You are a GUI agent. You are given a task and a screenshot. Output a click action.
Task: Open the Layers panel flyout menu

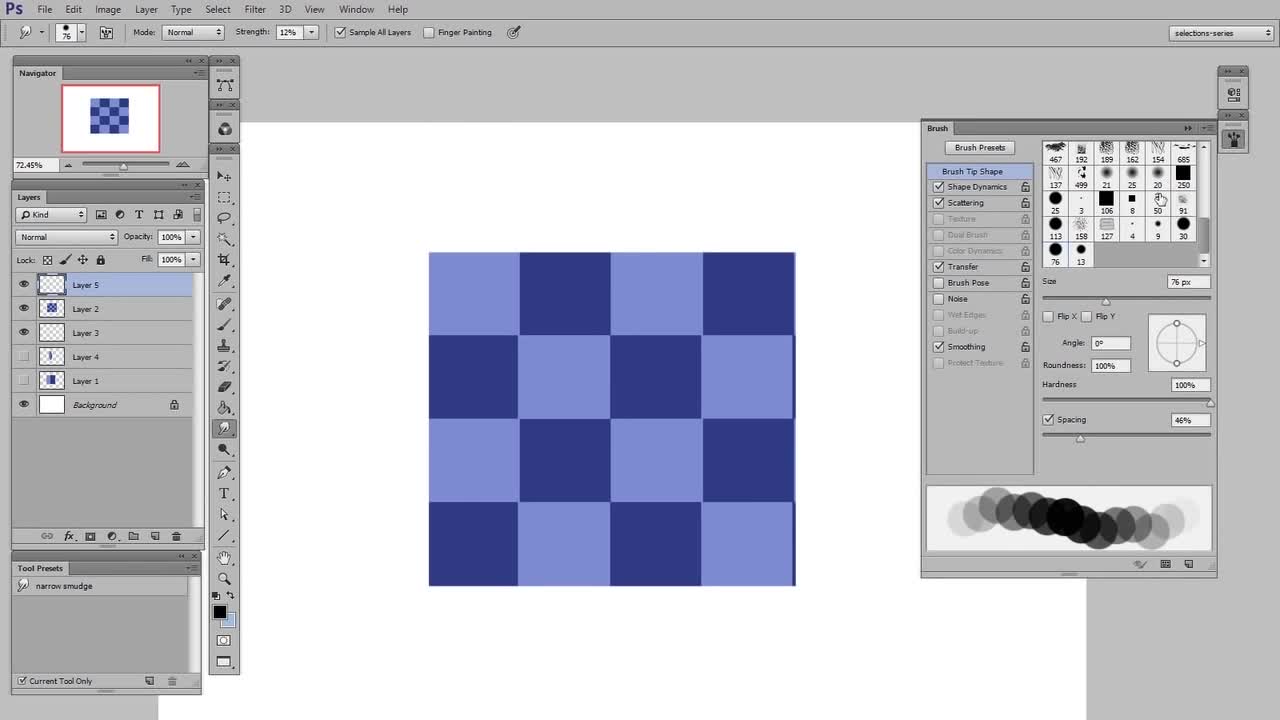195,197
